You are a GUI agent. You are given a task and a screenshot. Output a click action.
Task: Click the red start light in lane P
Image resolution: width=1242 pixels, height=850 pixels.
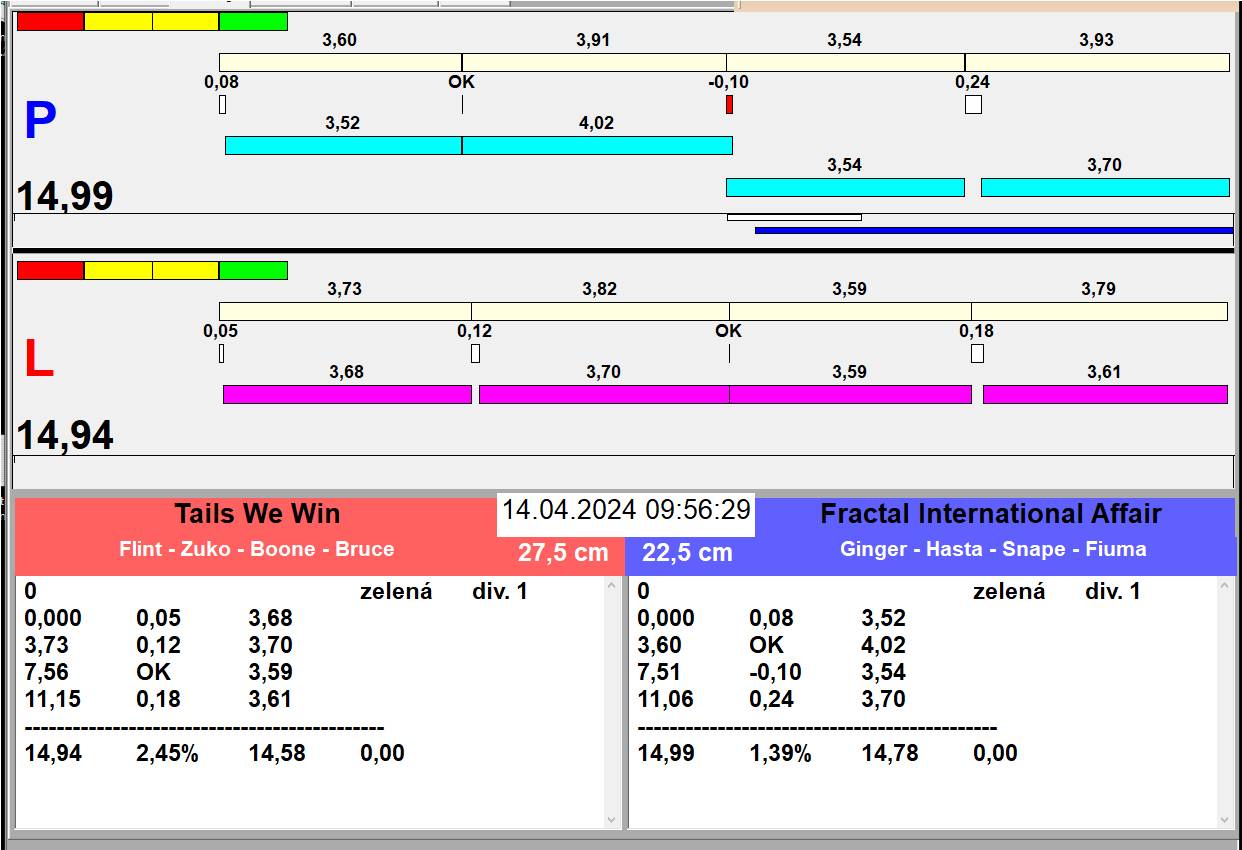(x=51, y=22)
